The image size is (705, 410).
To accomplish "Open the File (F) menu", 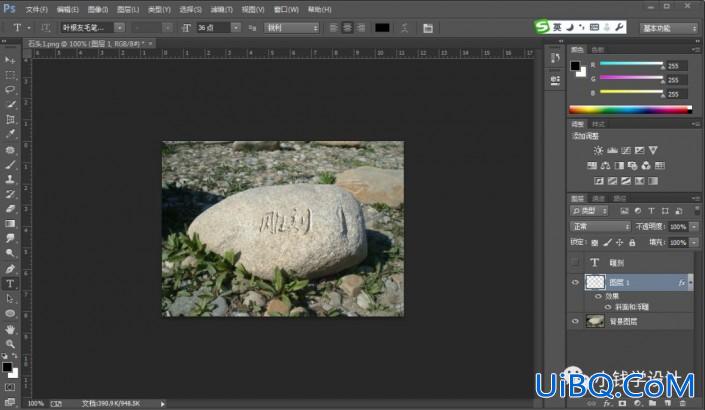I will pyautogui.click(x=36, y=9).
